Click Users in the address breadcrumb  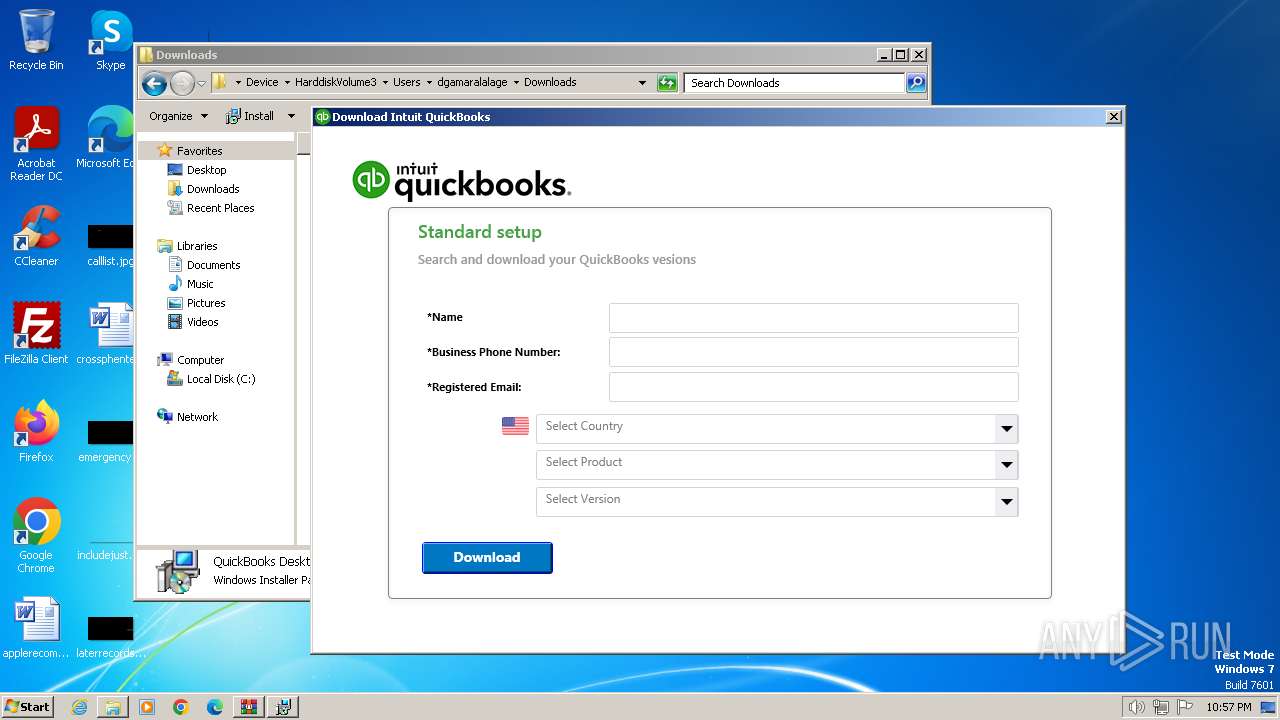[x=406, y=83]
